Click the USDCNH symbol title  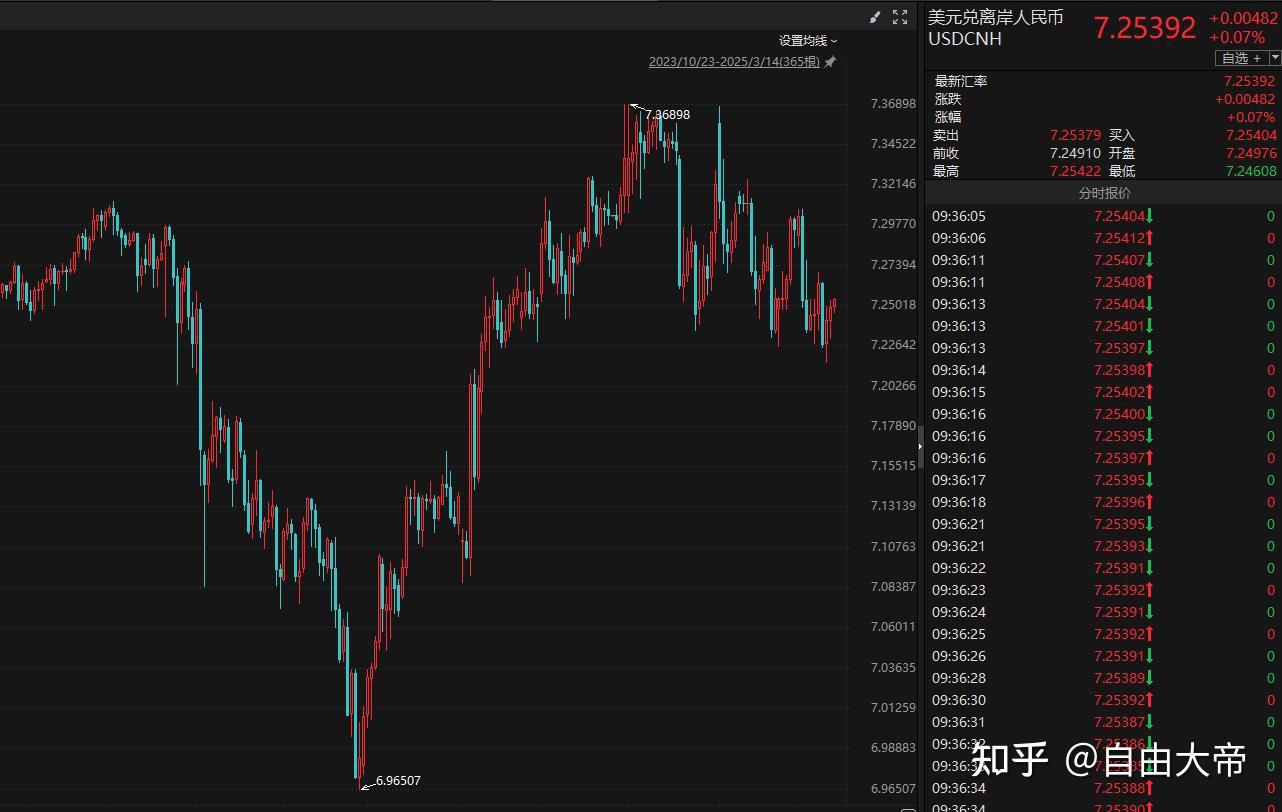click(x=964, y=39)
